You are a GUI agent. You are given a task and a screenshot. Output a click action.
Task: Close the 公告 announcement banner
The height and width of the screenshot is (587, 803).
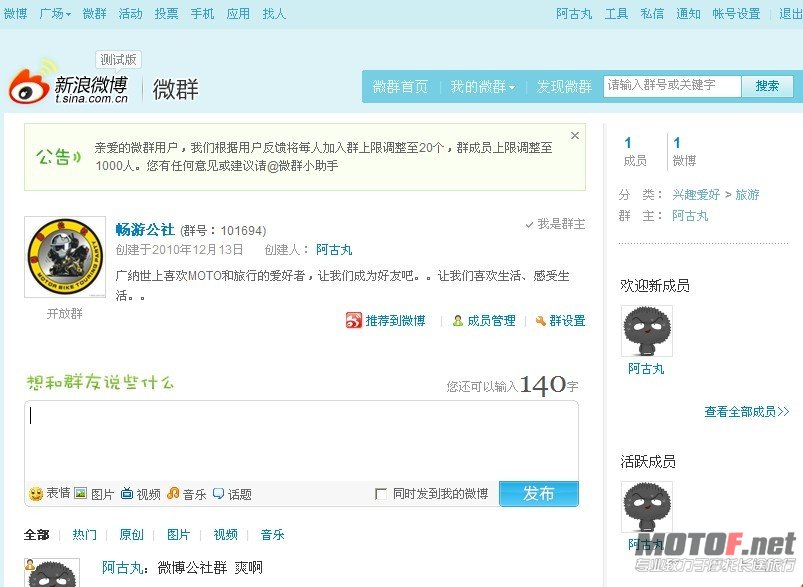[575, 135]
